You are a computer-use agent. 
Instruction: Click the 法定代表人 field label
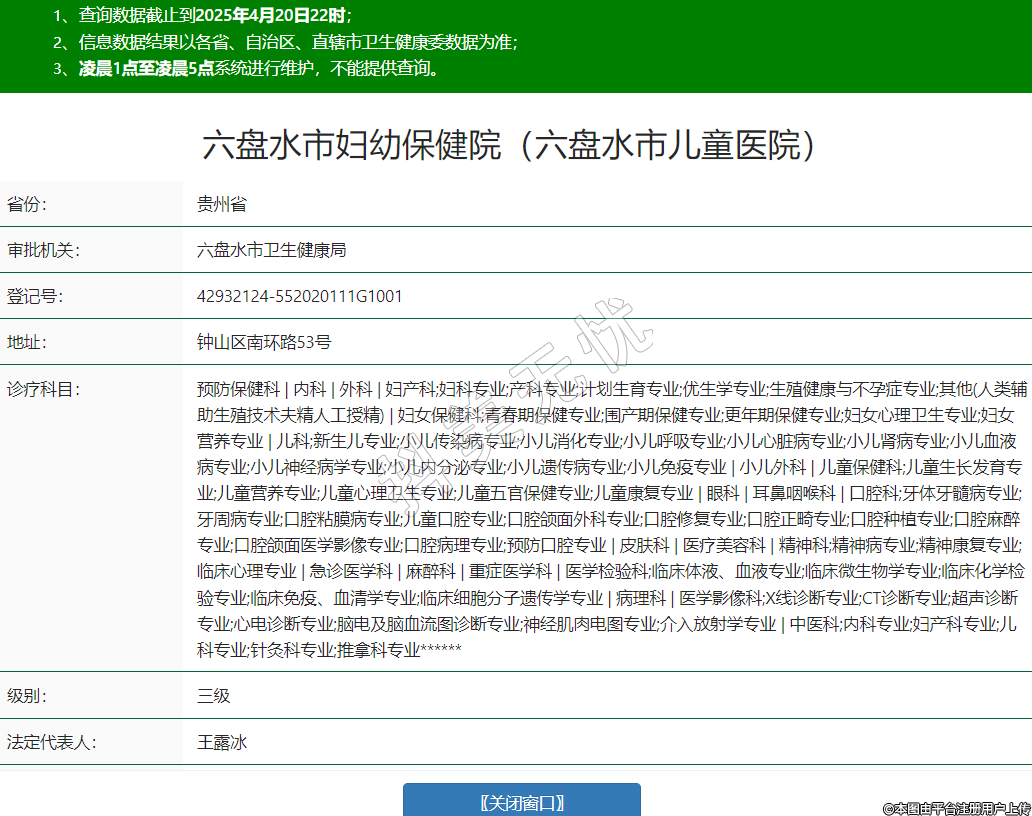(50, 743)
